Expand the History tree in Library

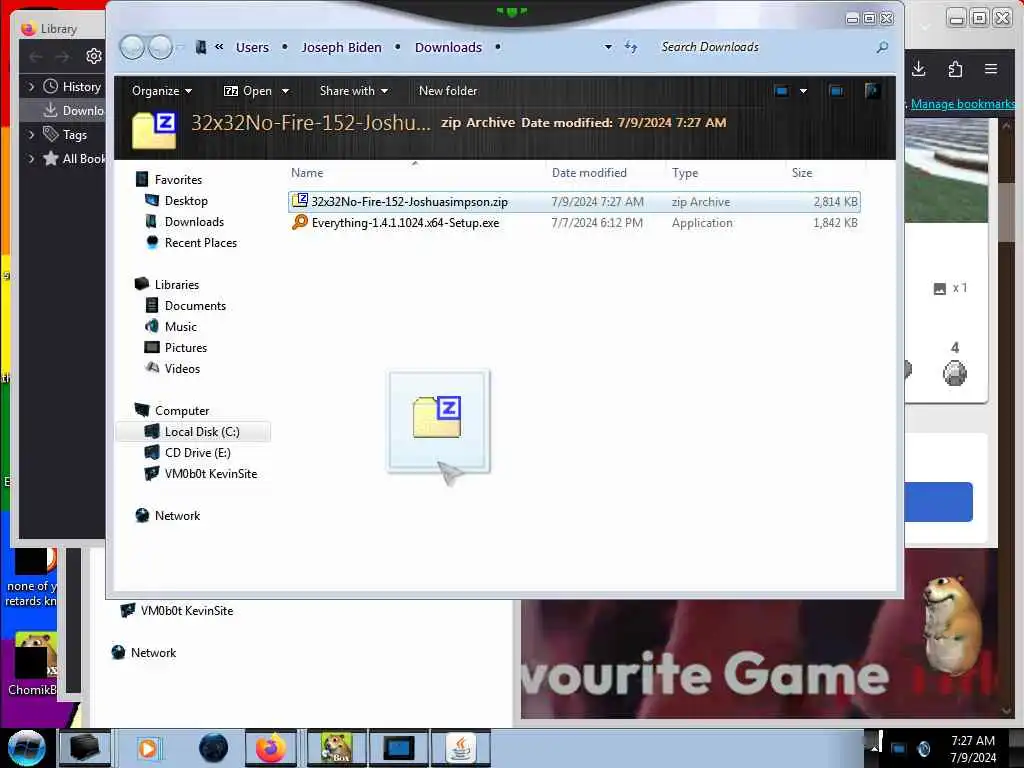click(x=31, y=86)
